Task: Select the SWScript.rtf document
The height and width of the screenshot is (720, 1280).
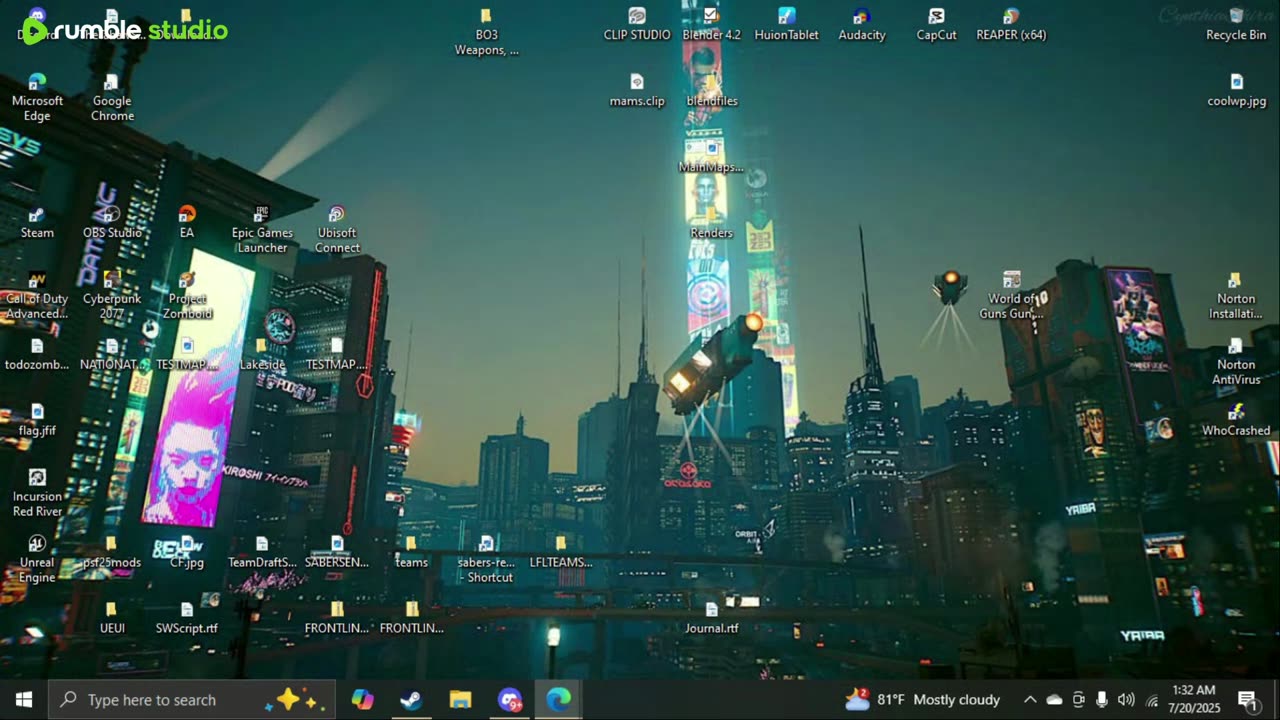Action: 187,617
